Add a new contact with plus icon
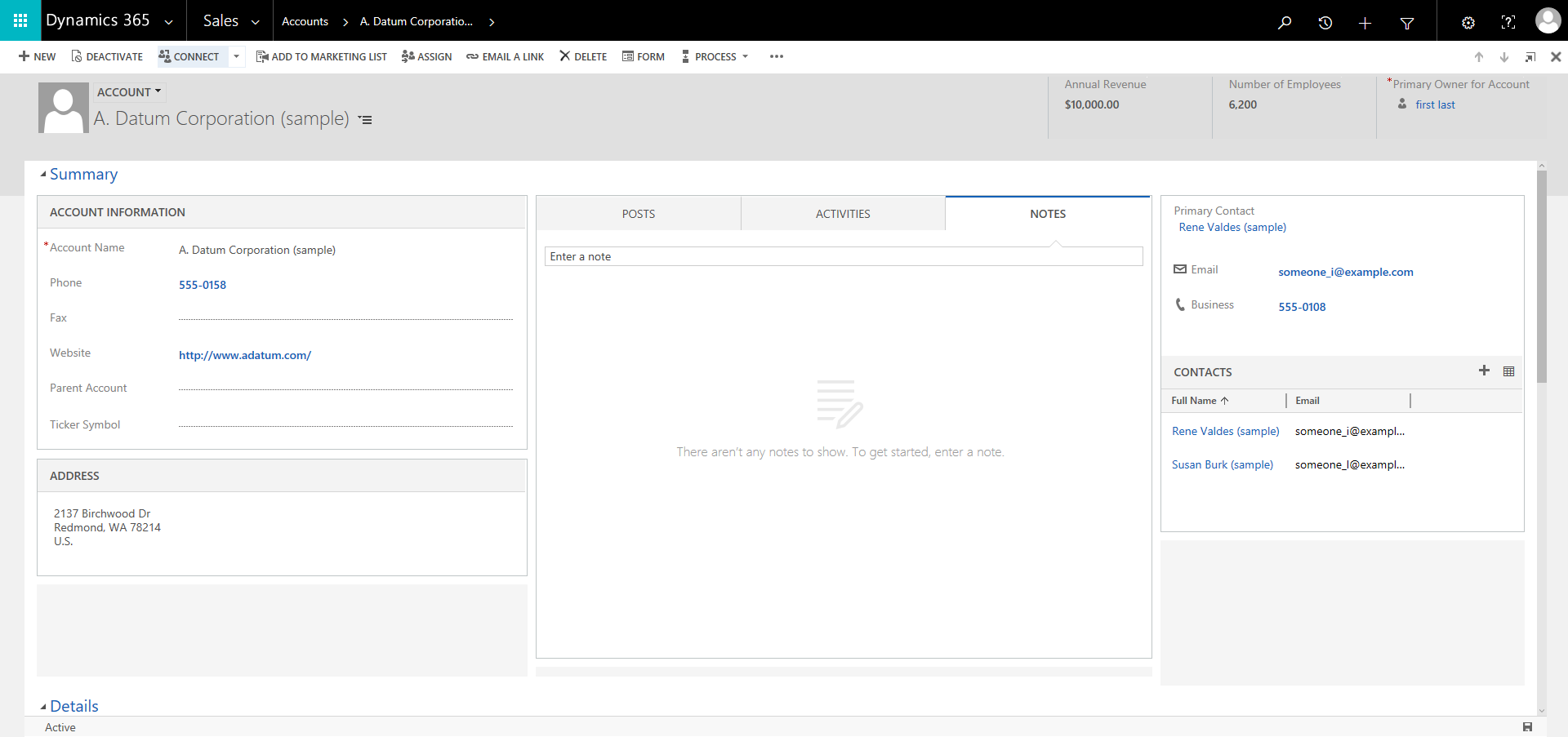 click(1484, 371)
